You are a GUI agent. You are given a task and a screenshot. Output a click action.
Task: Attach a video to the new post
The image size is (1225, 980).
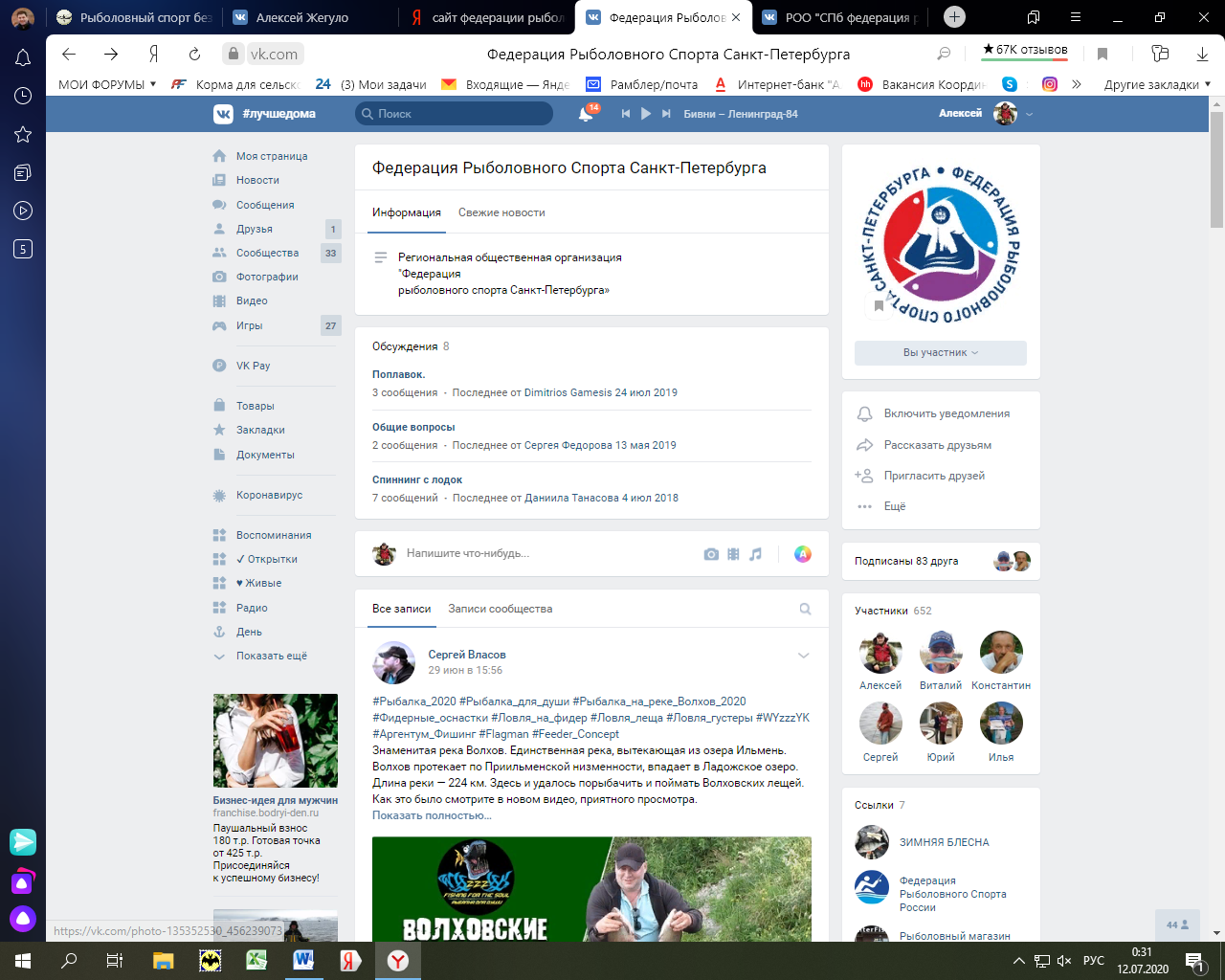(x=733, y=554)
